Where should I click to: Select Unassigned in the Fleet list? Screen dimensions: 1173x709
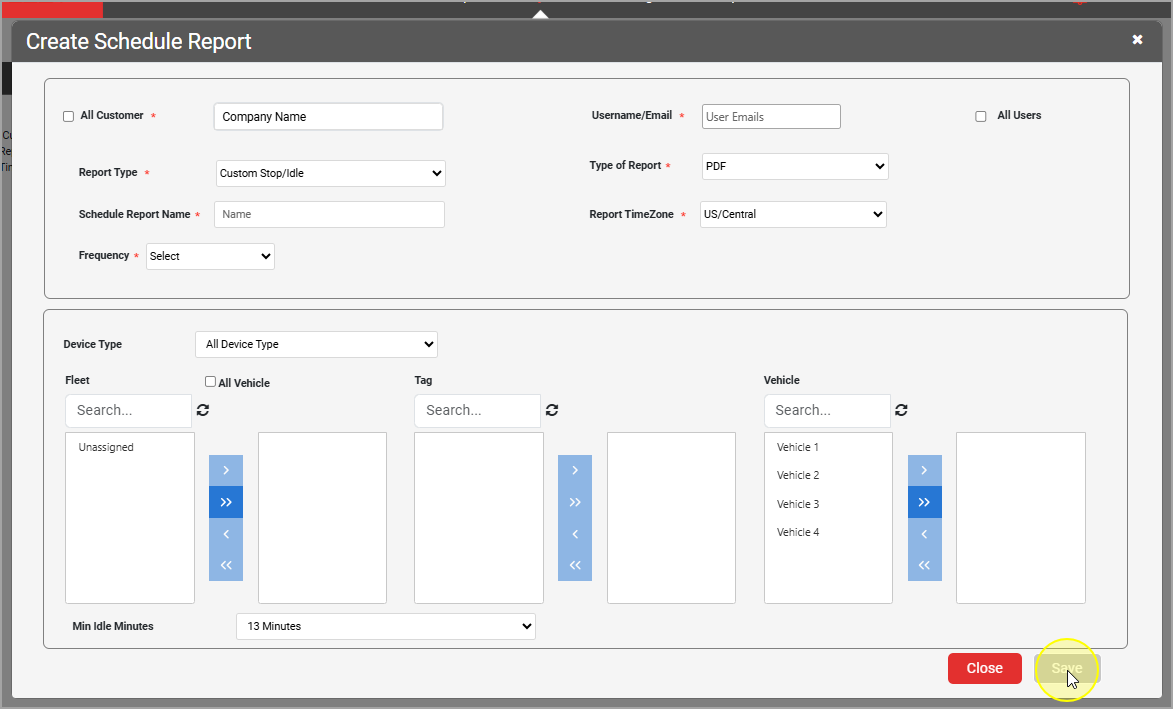(106, 448)
